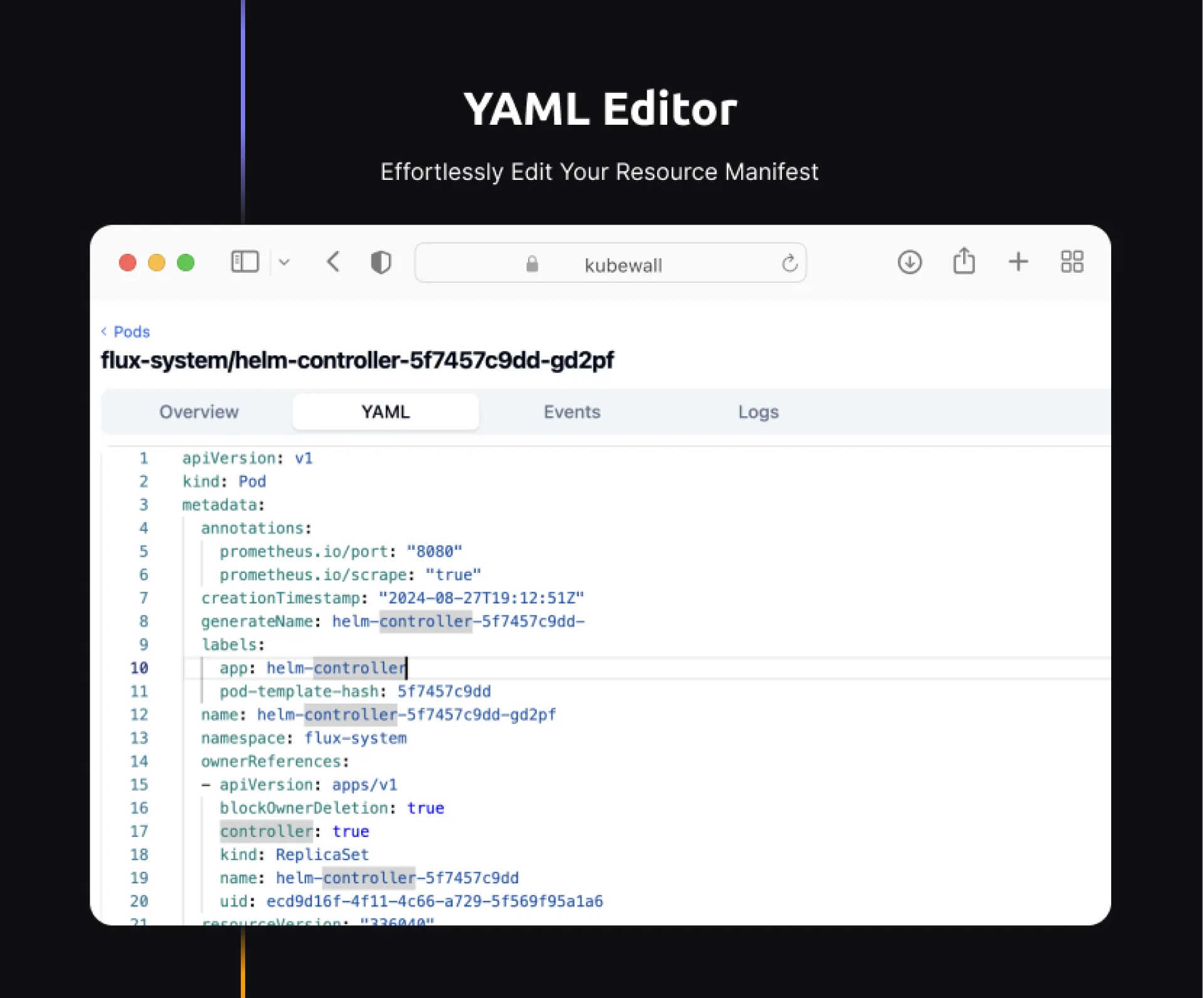Open the browser downloads icon
1204x998 pixels.
pos(909,262)
